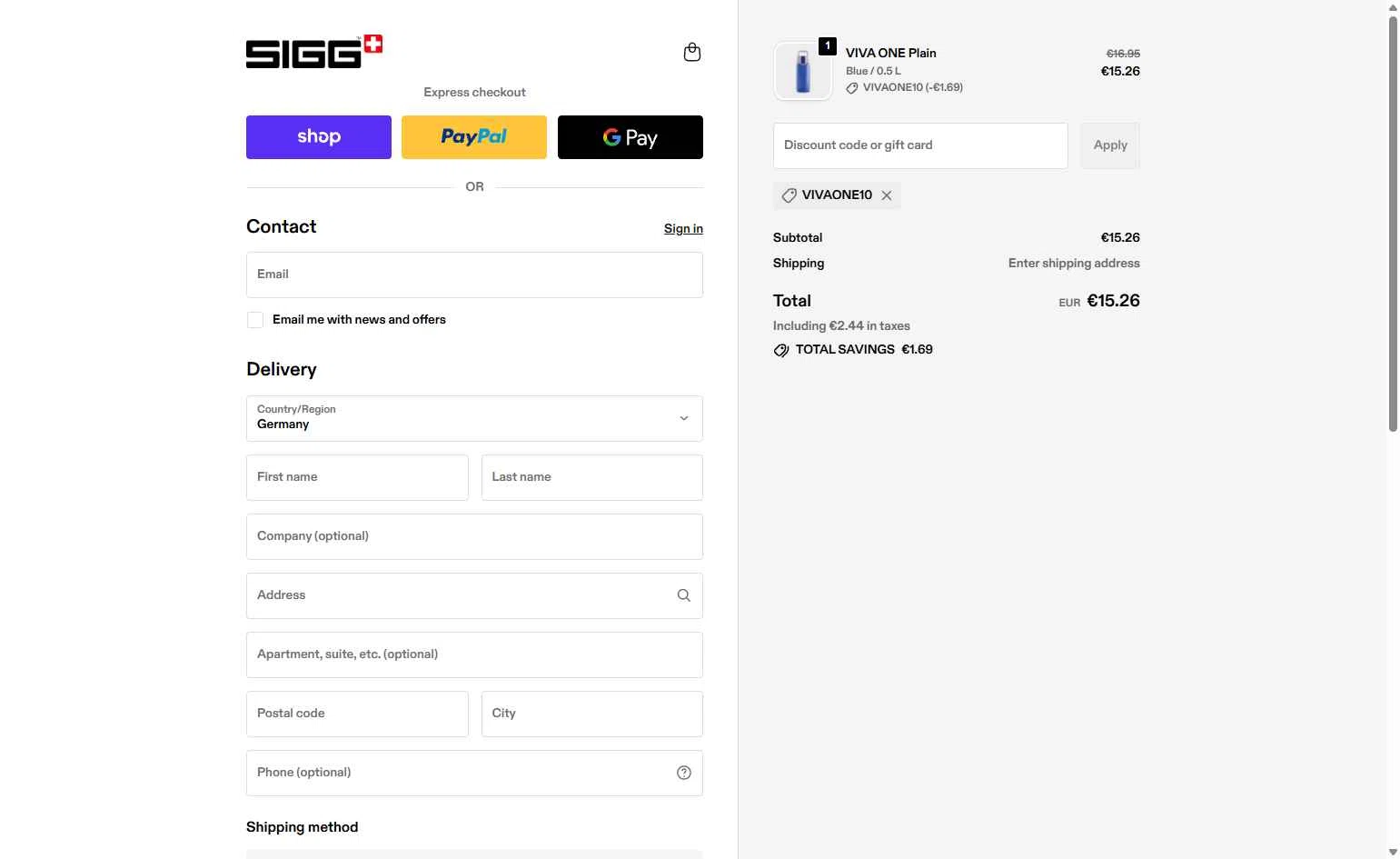Click the SIGG logo
Screen dimensions: 1400x859
click(x=314, y=52)
